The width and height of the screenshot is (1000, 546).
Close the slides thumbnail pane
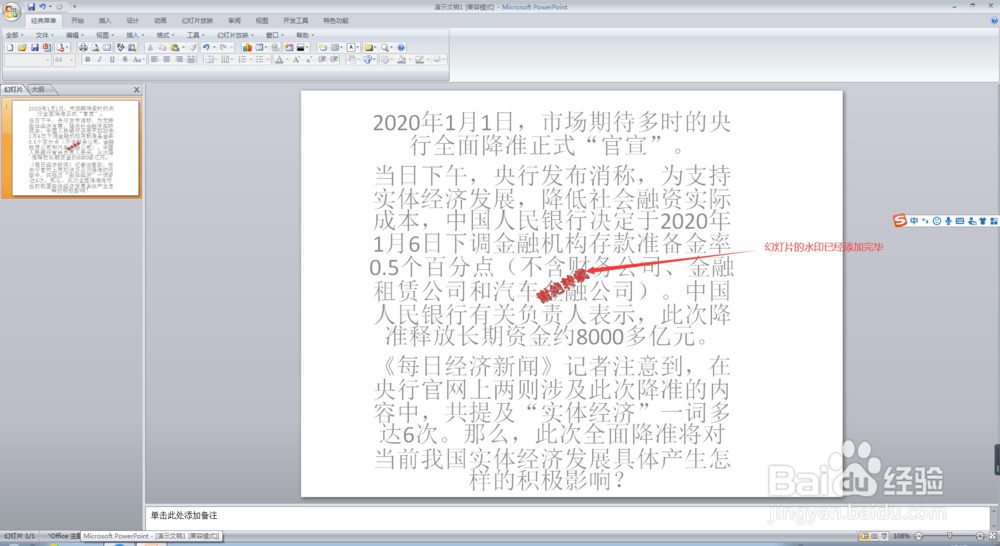pos(136,90)
